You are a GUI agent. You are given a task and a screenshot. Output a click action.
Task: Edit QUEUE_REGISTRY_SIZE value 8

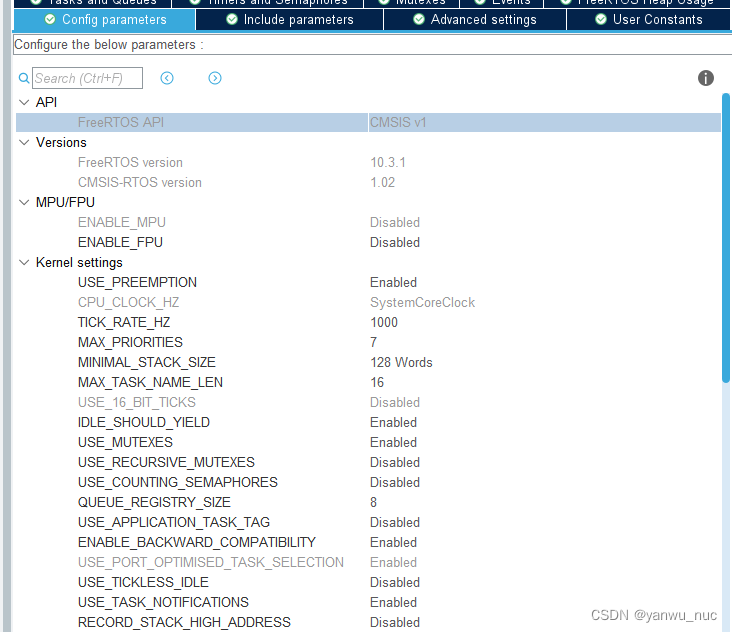point(373,502)
